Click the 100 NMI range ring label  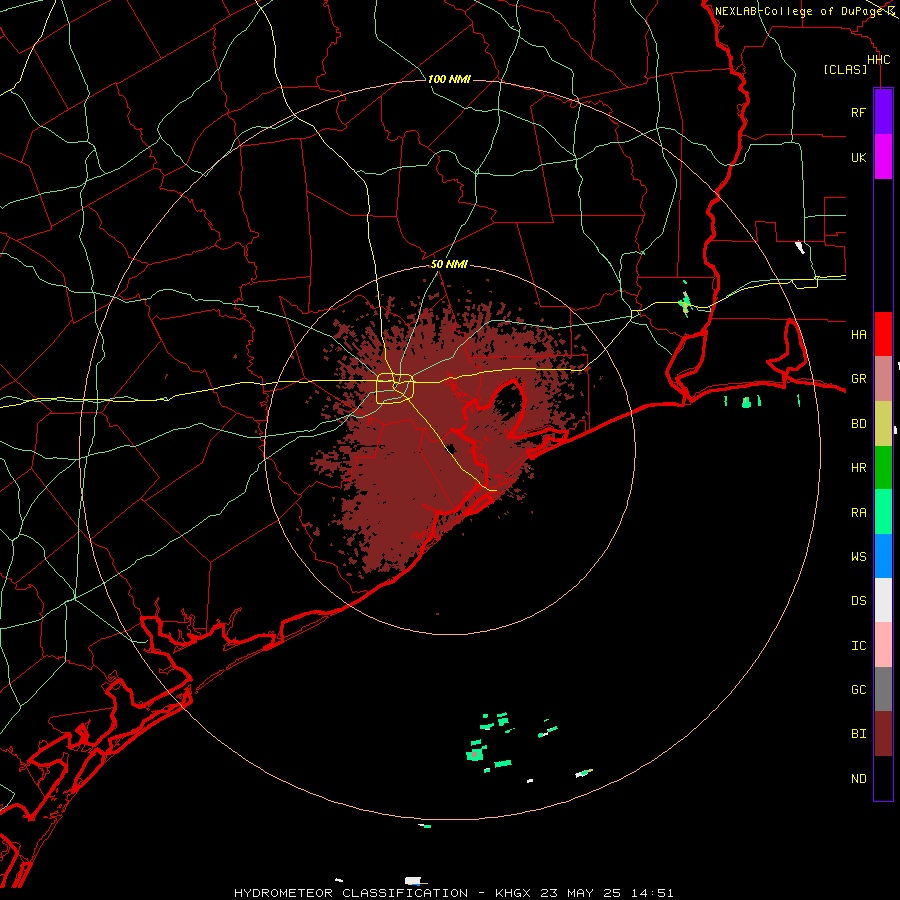(x=449, y=79)
